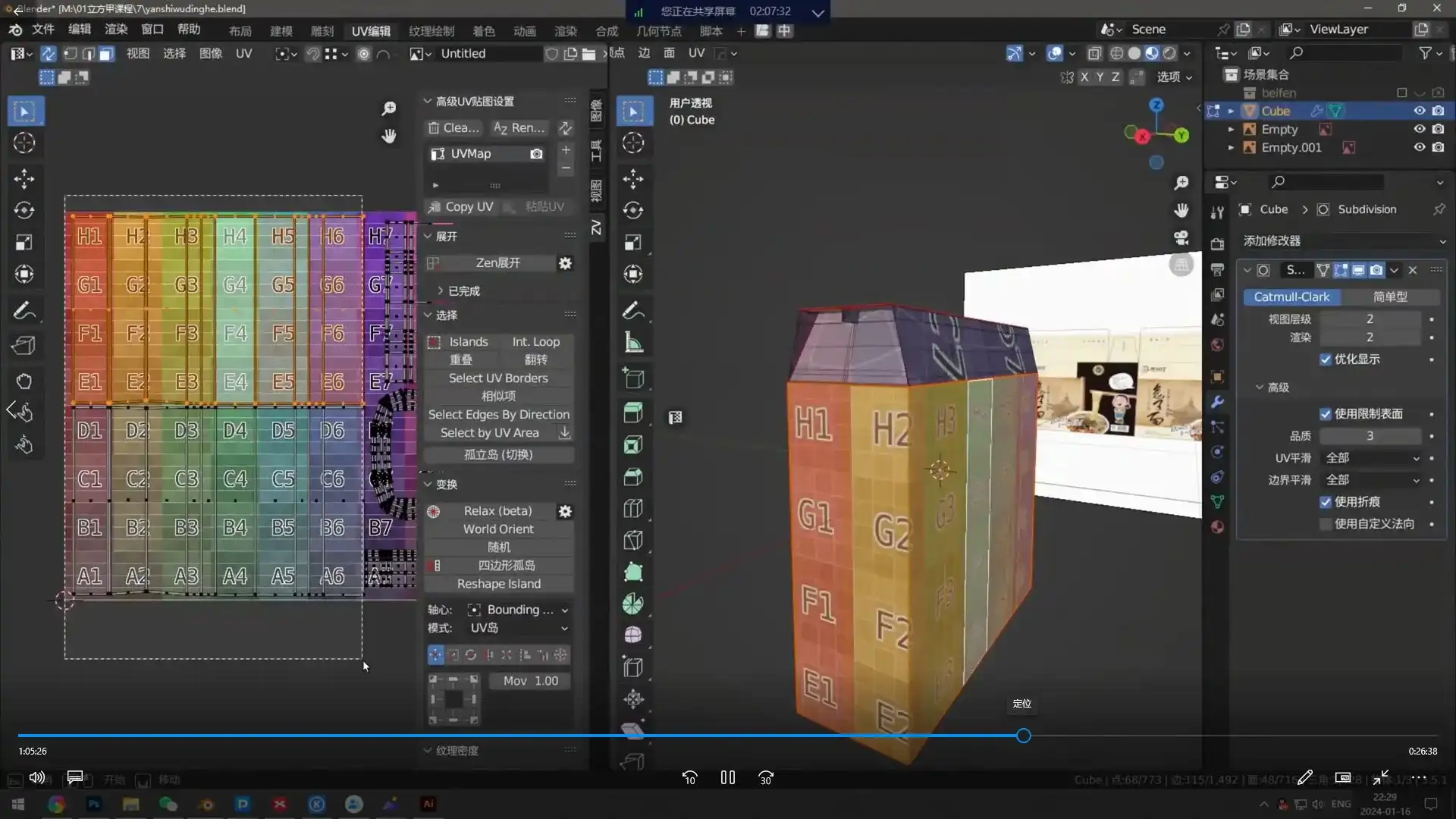
Task: Uncheck the 优化显示 checkbox
Action: 1325,359
